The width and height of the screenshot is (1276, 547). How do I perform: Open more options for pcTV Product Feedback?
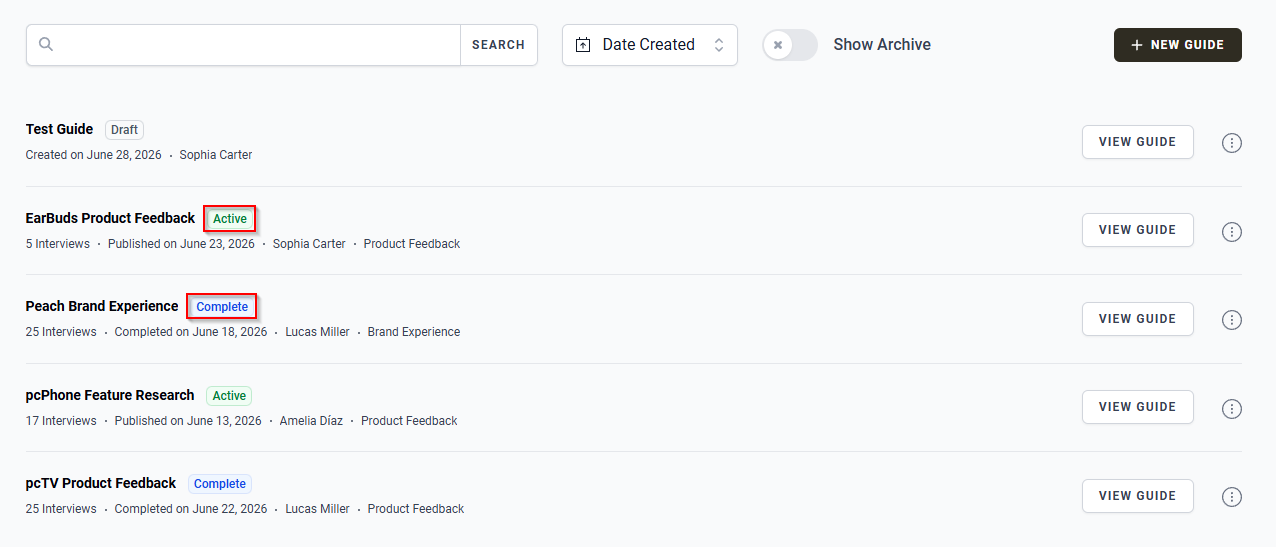[x=1232, y=496]
